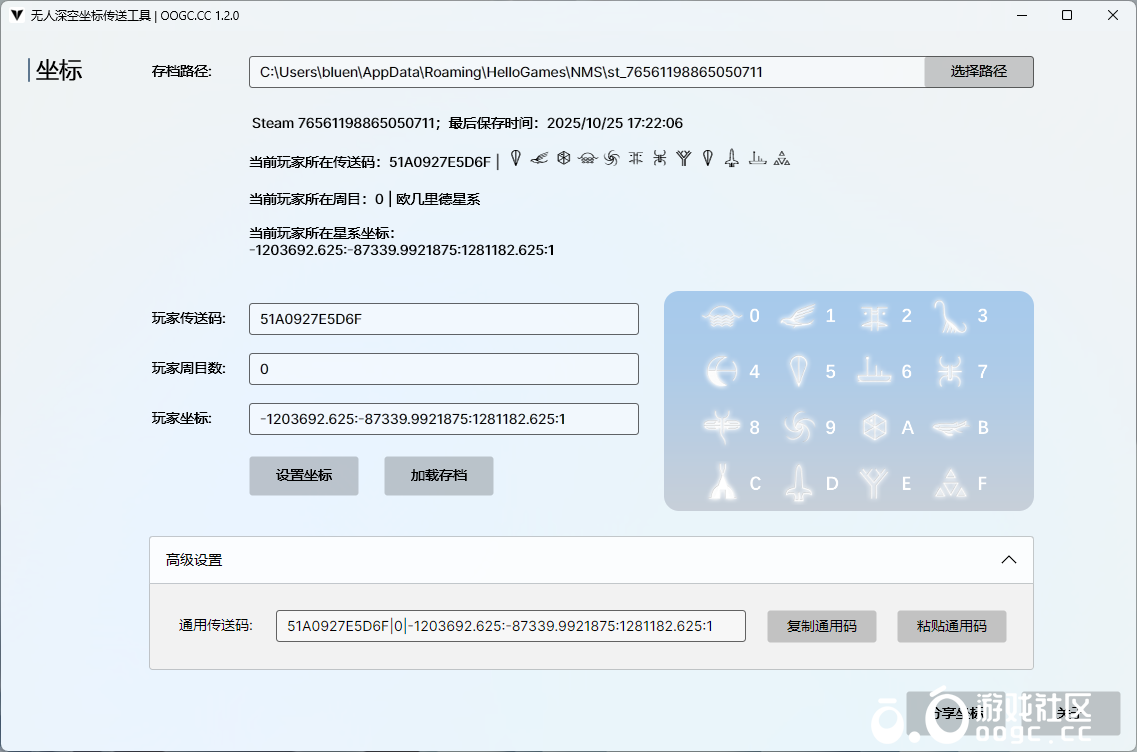Select the Rocket glyph labeled D
The image size is (1137, 752).
797,483
